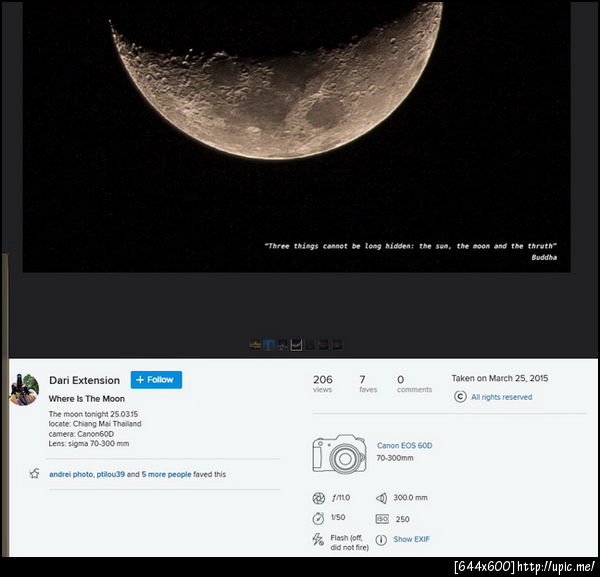Click the 70-300mm lens text under camera
Image resolution: width=600 pixels, height=577 pixels.
395,458
